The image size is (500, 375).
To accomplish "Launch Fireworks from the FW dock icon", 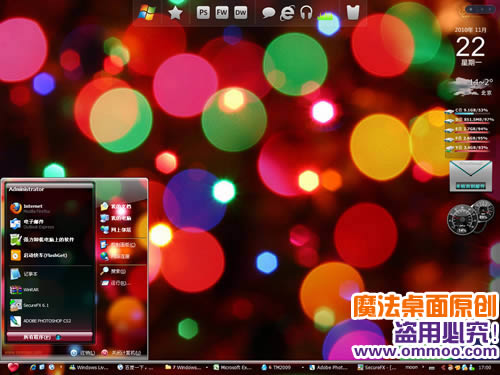I will click(x=222, y=13).
